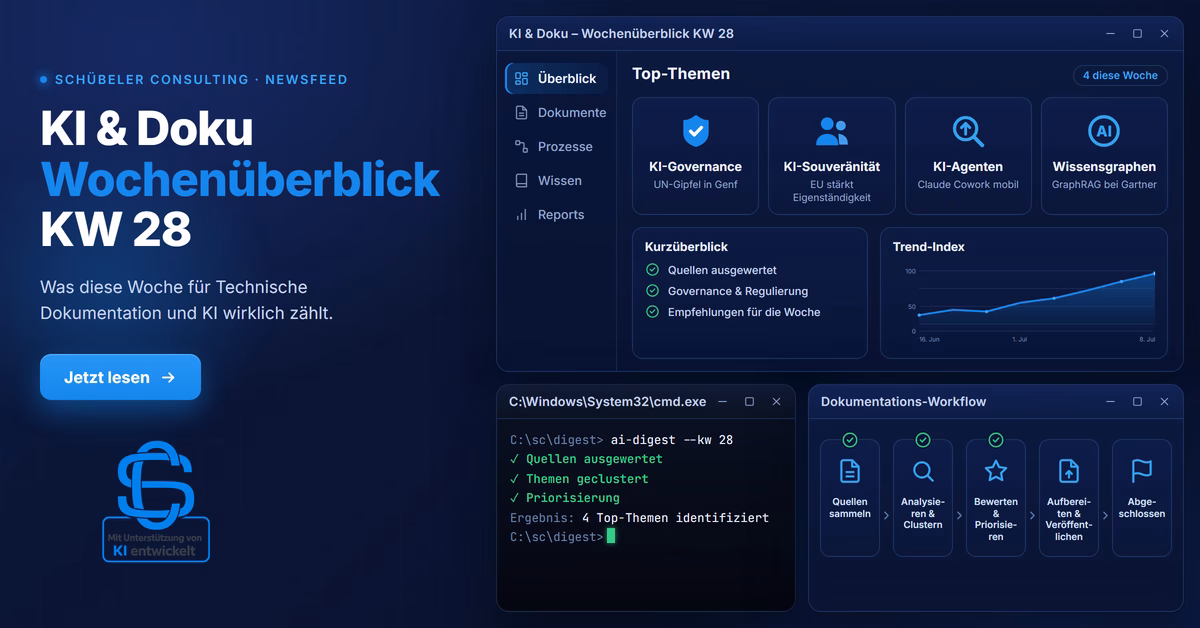Click the Wissensgraphen AI circle icon
This screenshot has width=1200, height=628.
click(1104, 131)
